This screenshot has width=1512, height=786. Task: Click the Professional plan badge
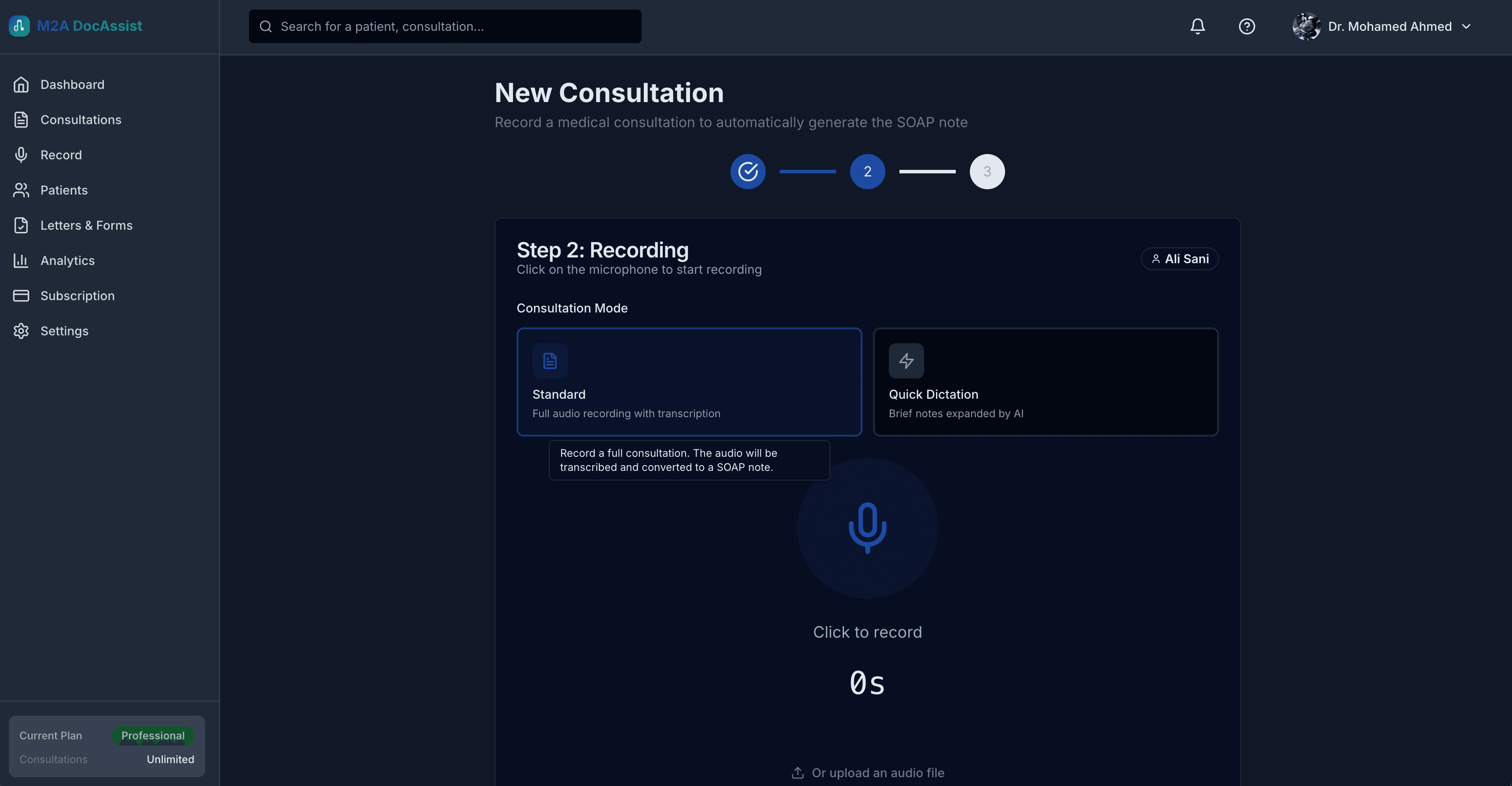pyautogui.click(x=153, y=735)
